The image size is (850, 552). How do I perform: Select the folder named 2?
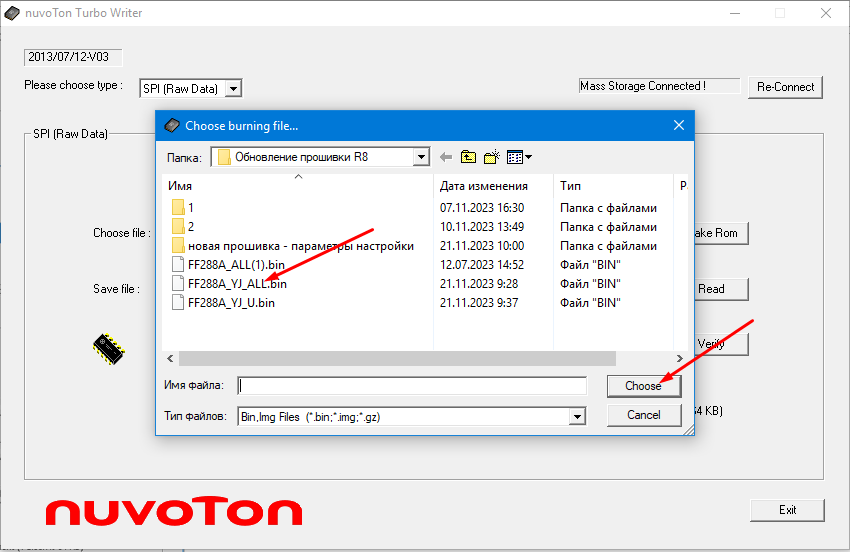(190, 227)
